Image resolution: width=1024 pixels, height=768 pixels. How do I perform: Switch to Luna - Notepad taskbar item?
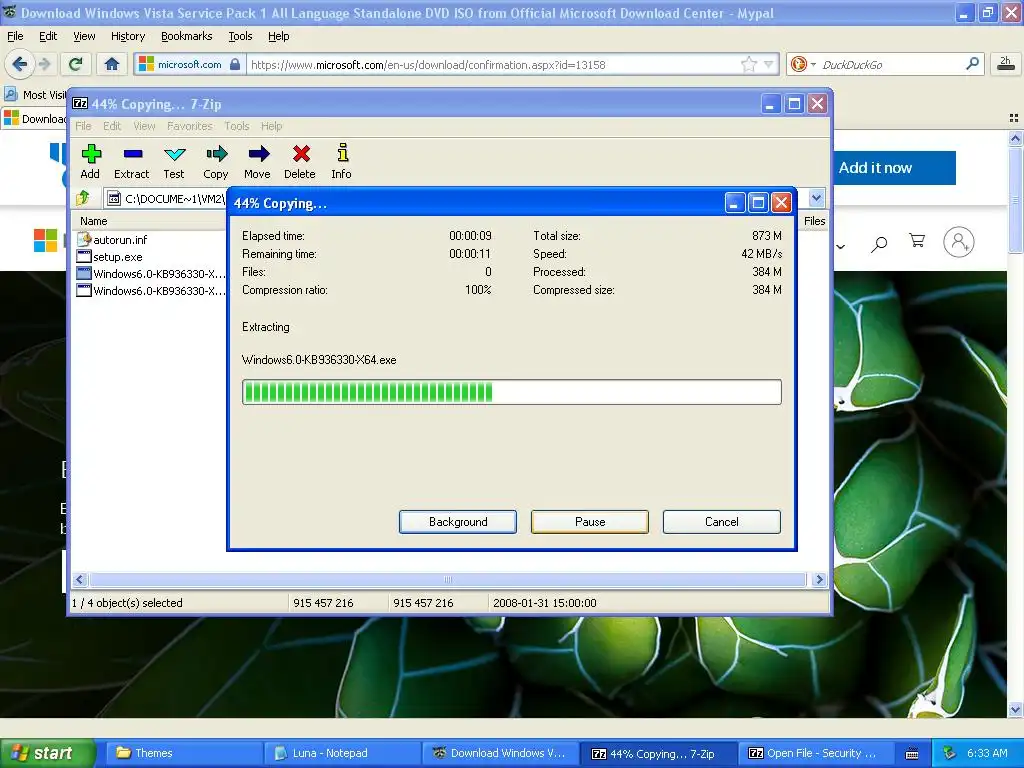[344, 753]
